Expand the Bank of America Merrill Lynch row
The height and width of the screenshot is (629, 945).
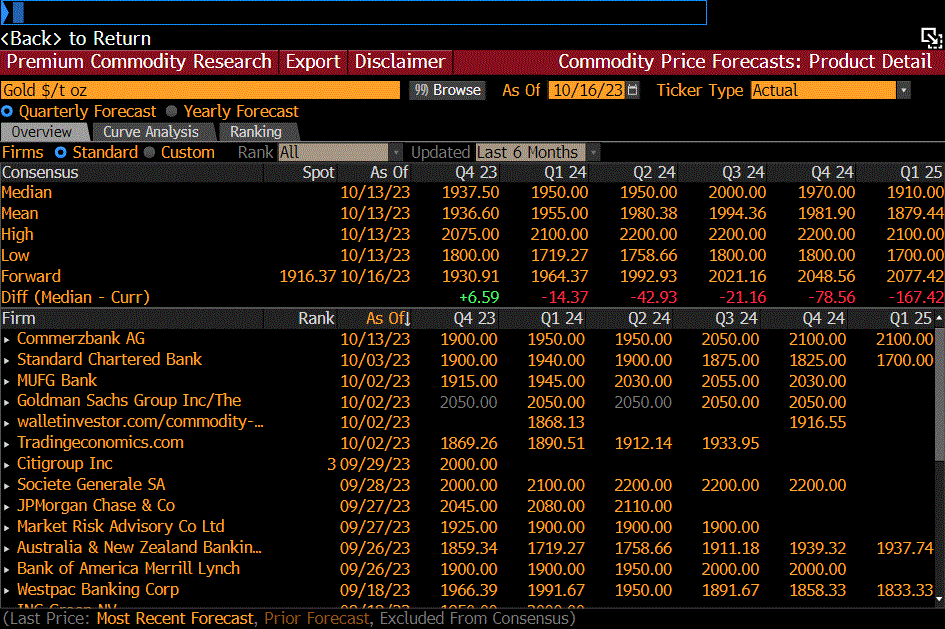(7, 570)
